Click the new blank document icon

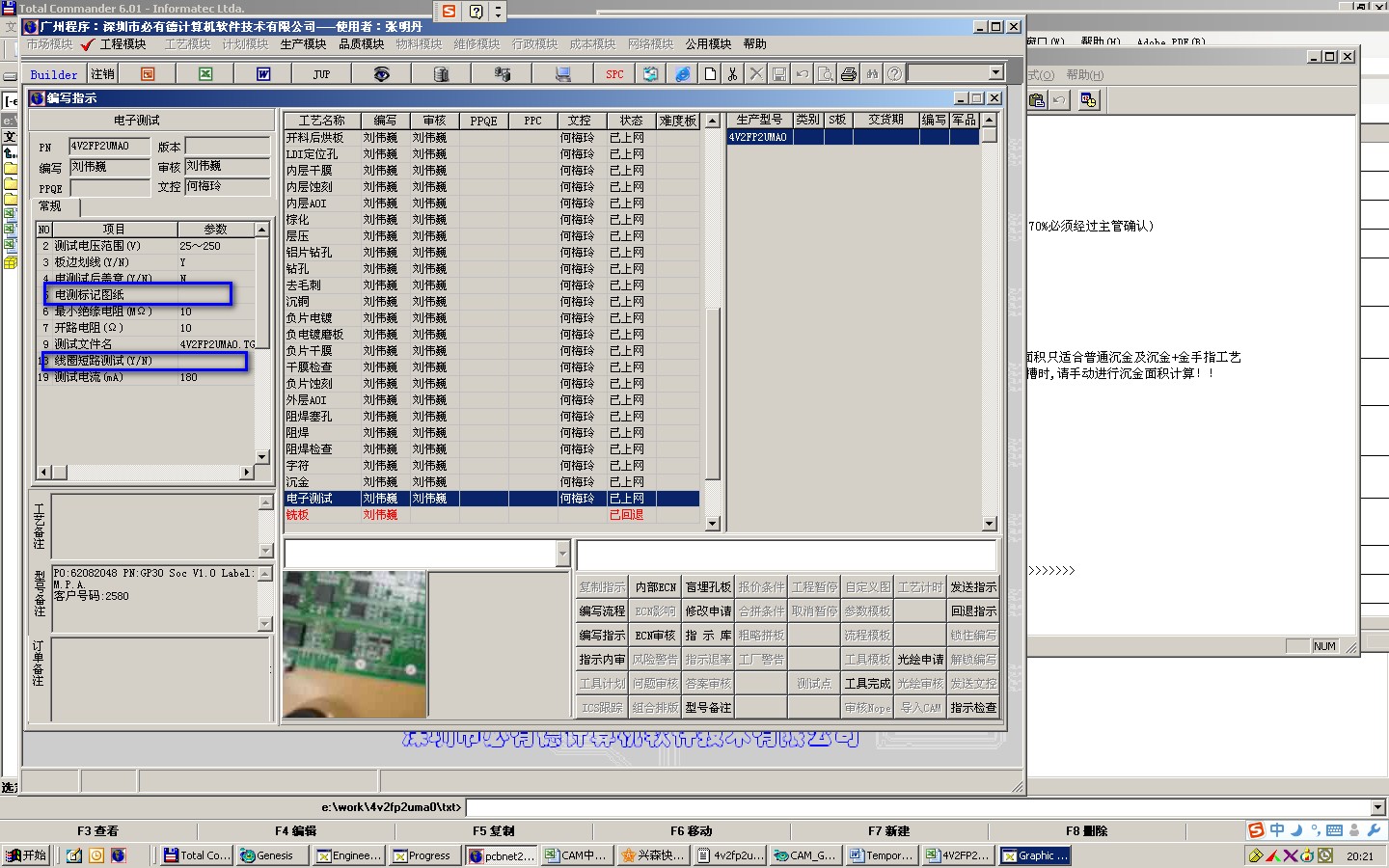click(710, 74)
